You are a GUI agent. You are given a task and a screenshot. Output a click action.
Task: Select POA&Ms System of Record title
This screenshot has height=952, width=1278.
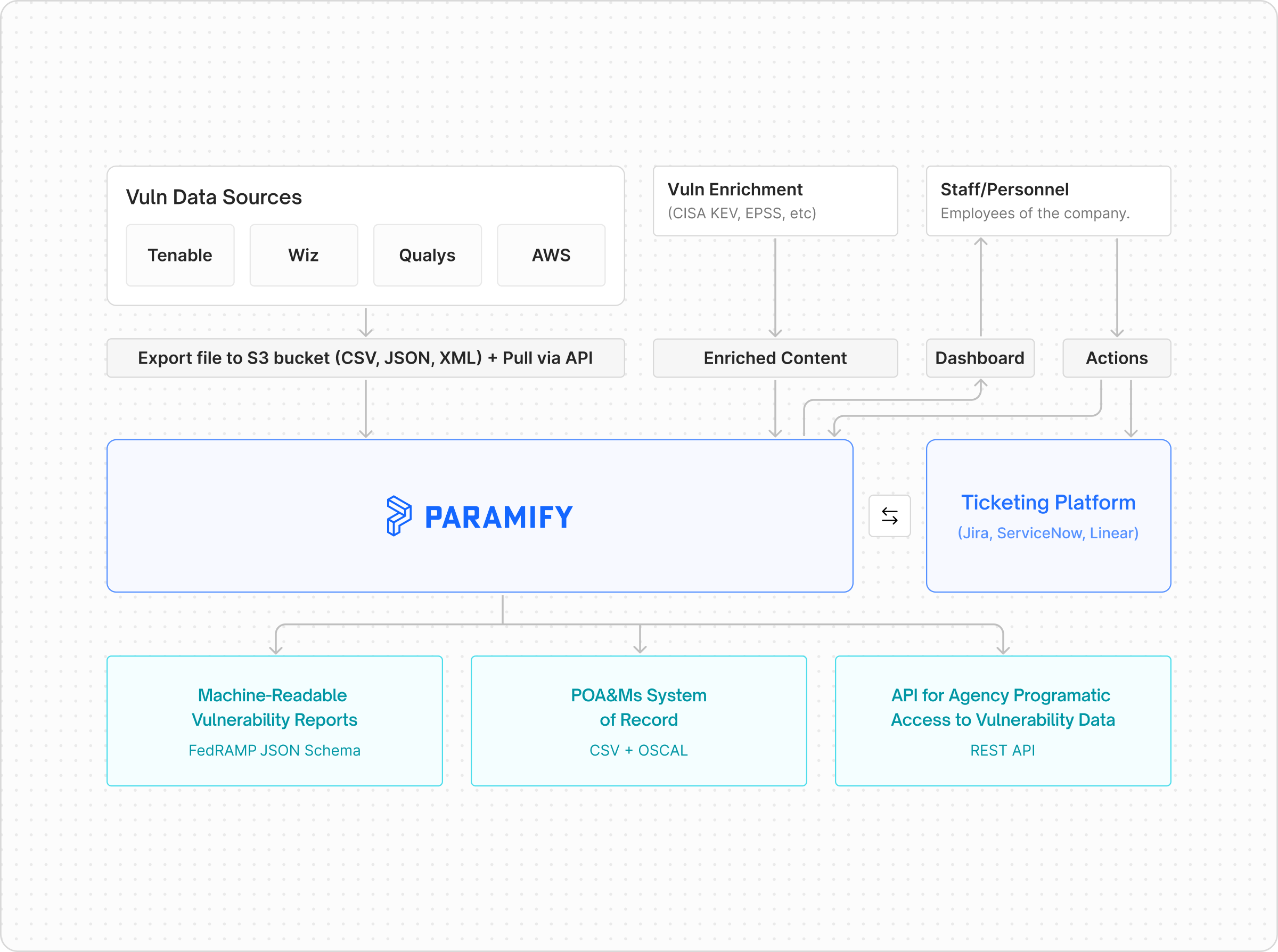(x=639, y=707)
